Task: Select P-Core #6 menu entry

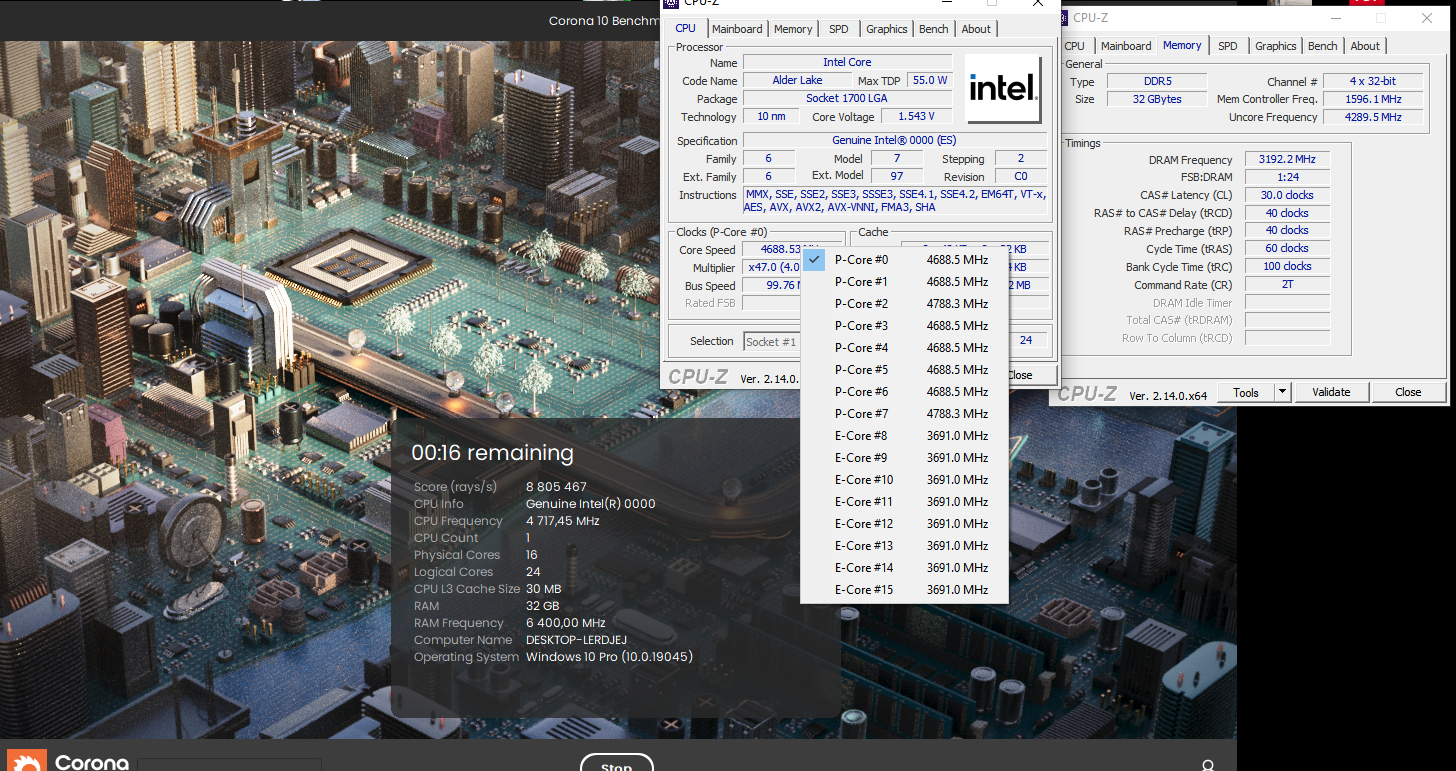Action: (904, 392)
